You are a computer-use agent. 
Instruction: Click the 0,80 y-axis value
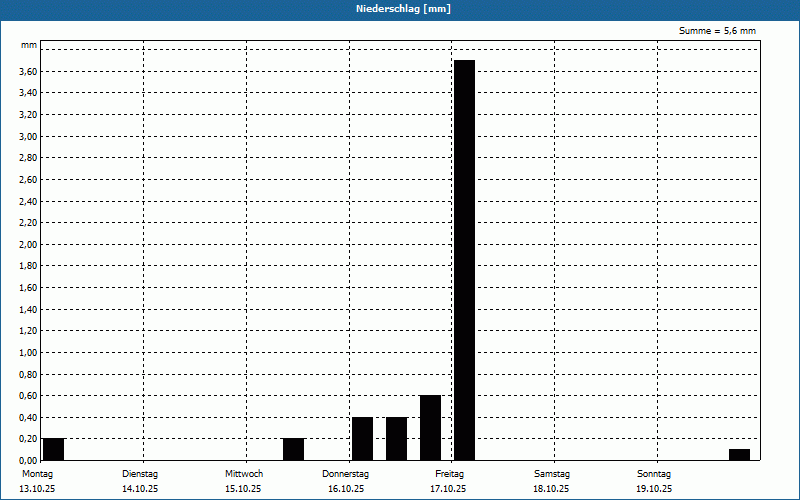tap(28, 374)
